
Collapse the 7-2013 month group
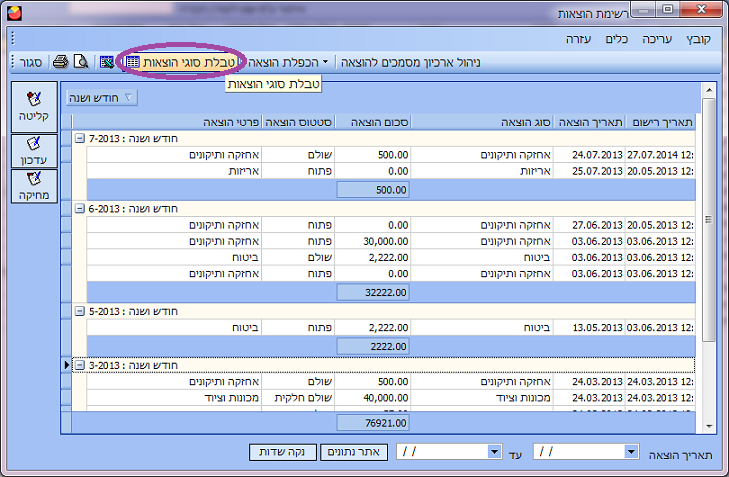pos(80,137)
